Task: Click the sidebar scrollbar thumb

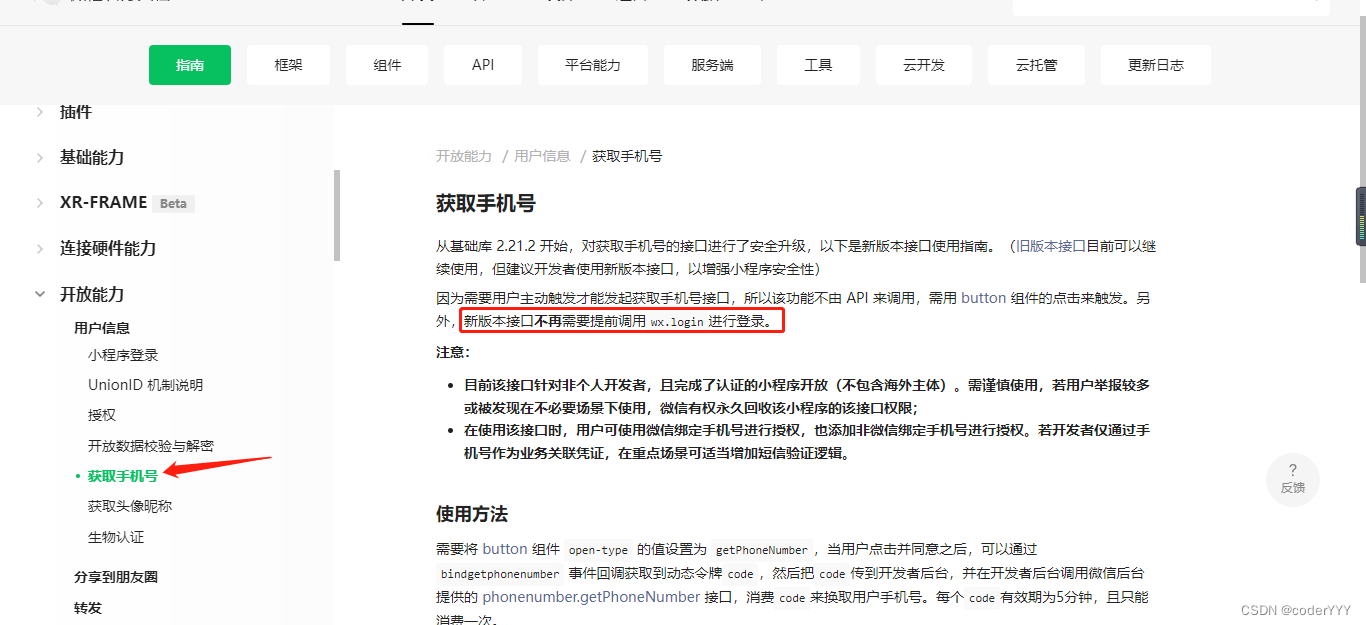Action: click(x=336, y=215)
